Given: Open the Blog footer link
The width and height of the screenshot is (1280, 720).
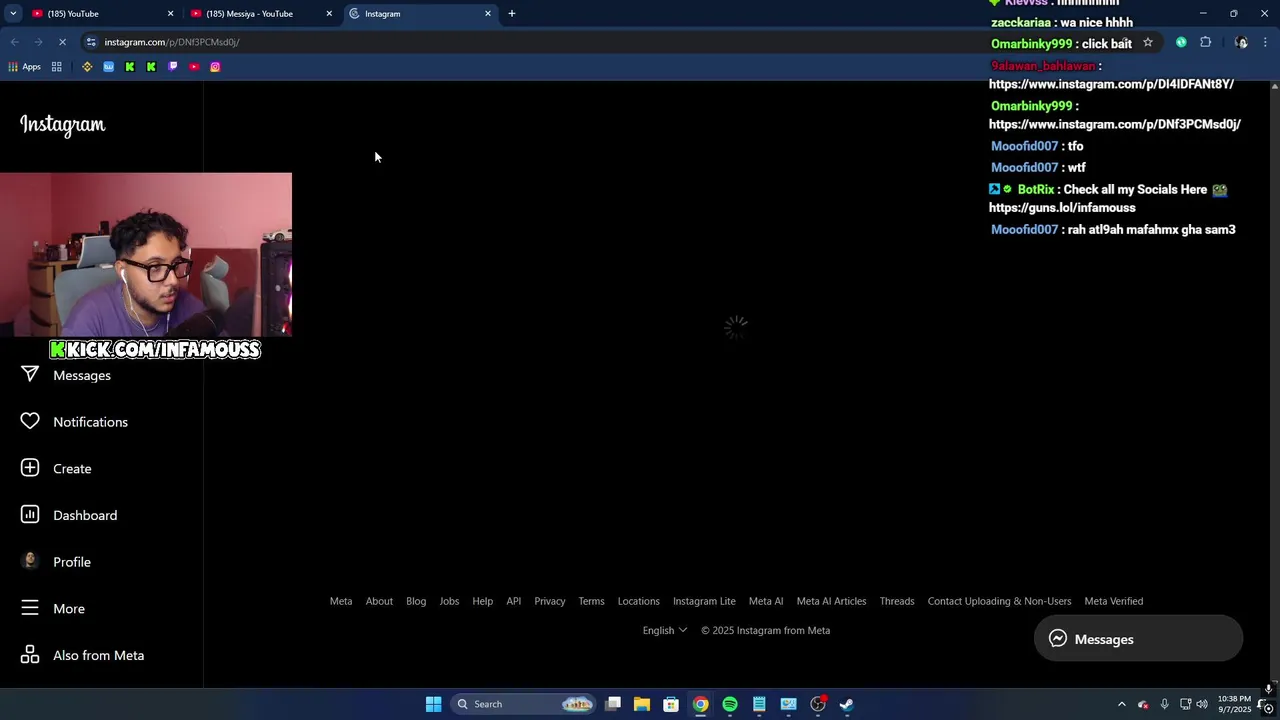Looking at the screenshot, I should 416,601.
